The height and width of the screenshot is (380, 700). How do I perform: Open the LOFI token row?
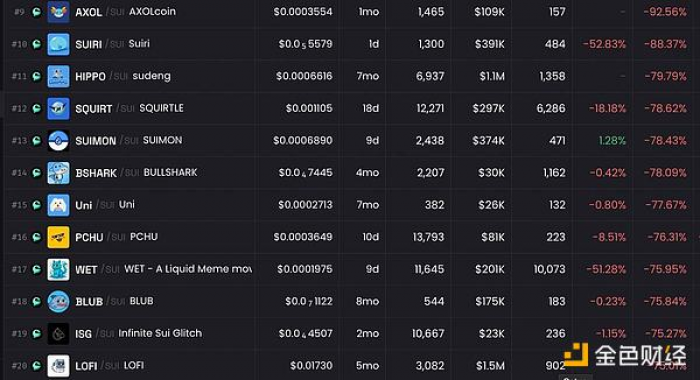point(350,366)
